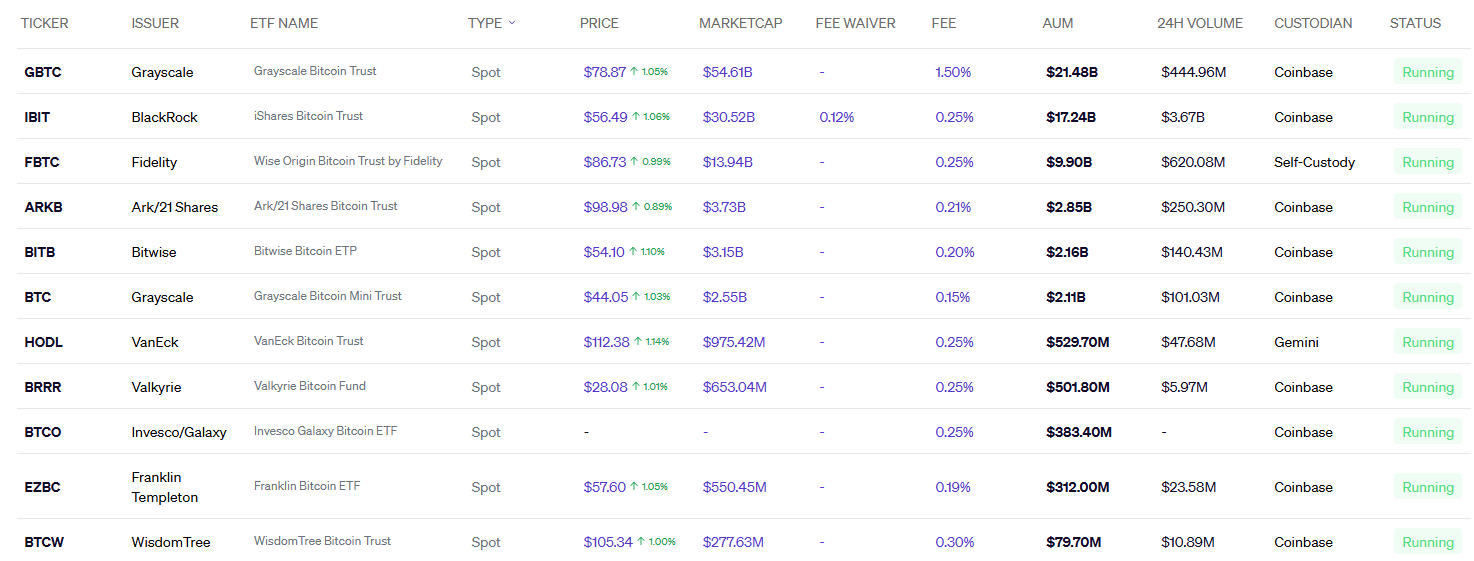Click the BITB price up arrow
The height and width of the screenshot is (561, 1474).
[633, 252]
